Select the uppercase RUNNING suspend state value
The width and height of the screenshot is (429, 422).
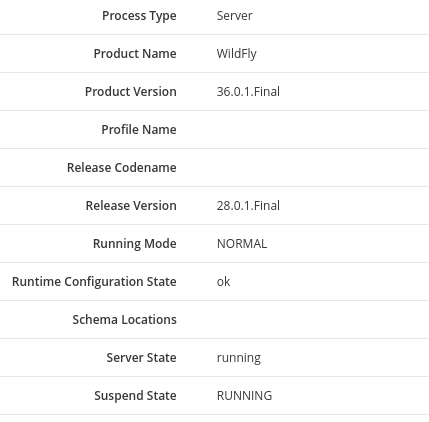point(244,396)
